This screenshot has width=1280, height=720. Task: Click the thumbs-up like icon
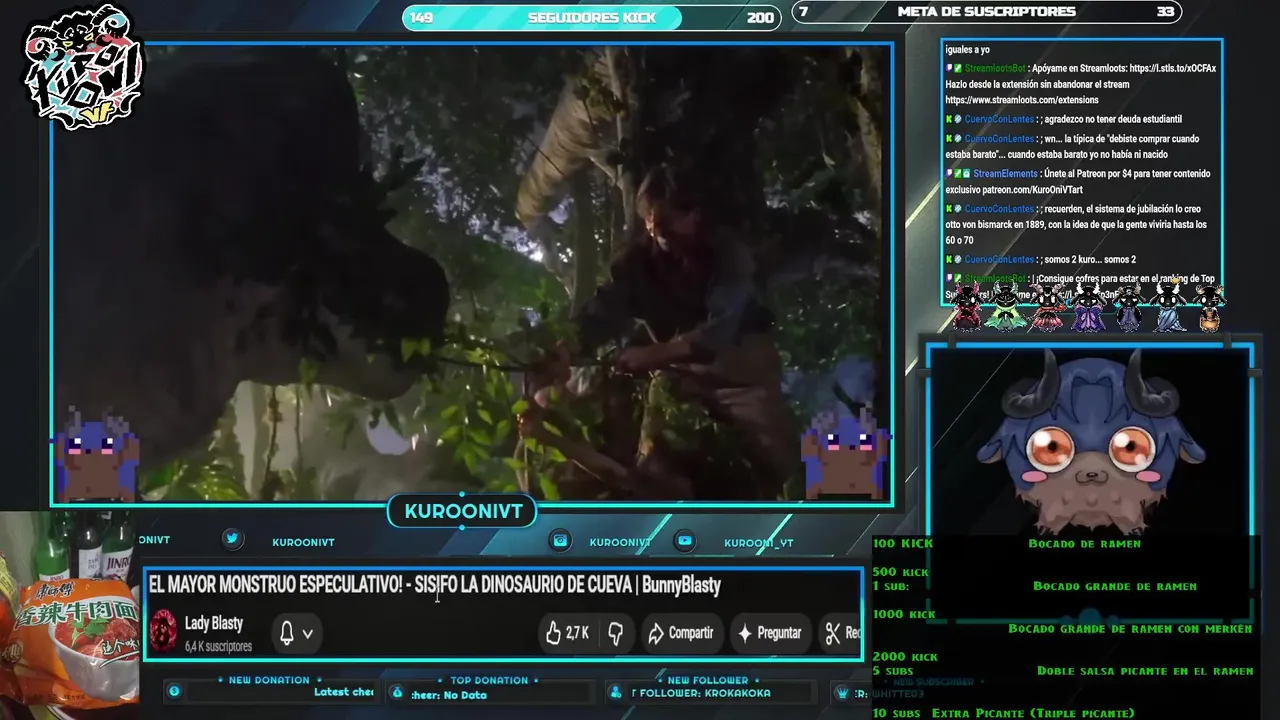(553, 633)
